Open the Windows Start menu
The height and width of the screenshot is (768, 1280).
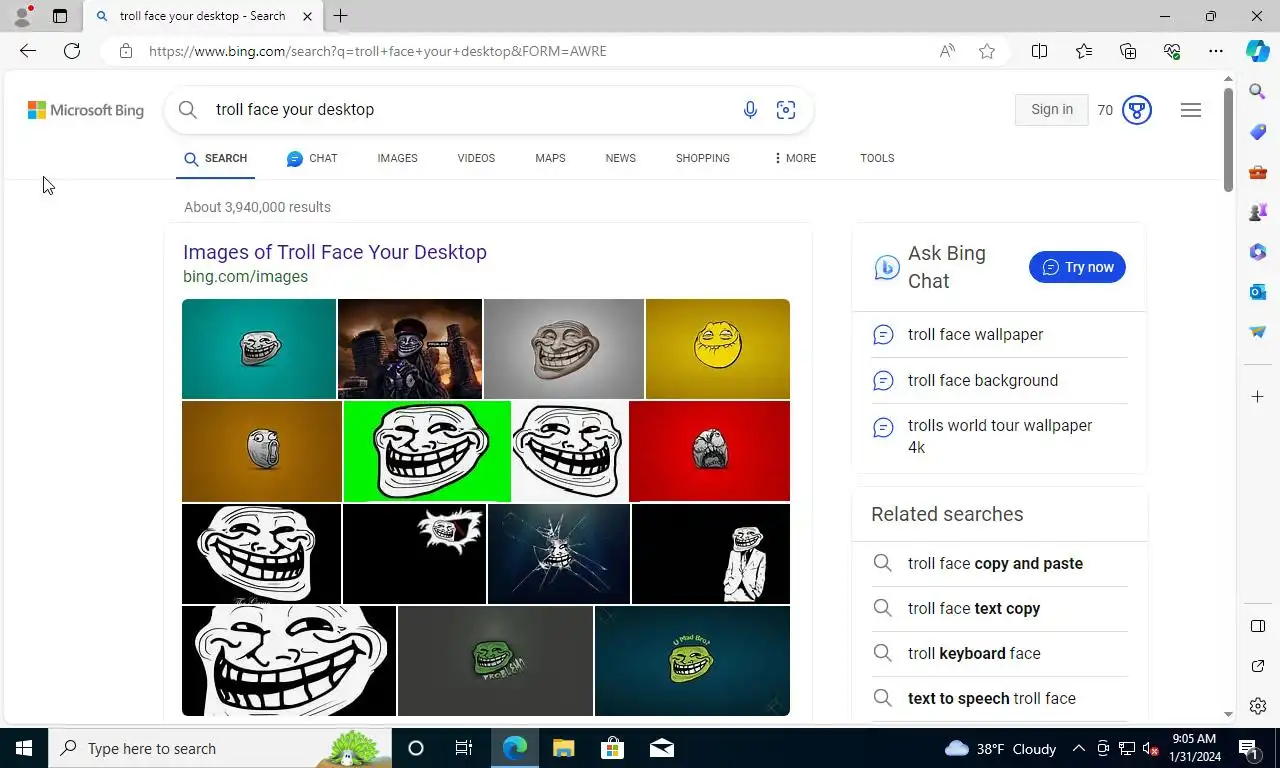(x=24, y=748)
